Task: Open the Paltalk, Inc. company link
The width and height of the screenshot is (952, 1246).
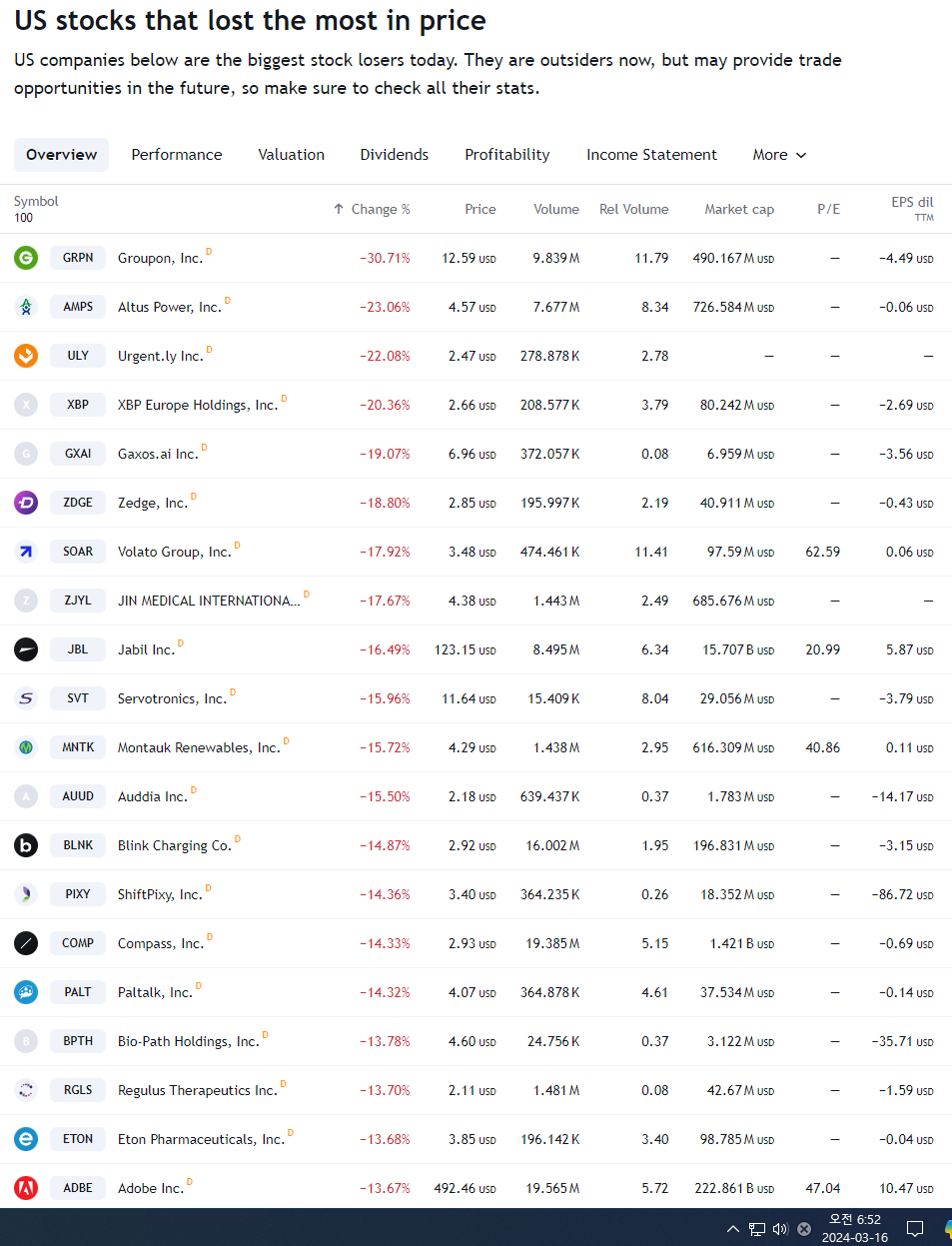Action: [x=155, y=992]
